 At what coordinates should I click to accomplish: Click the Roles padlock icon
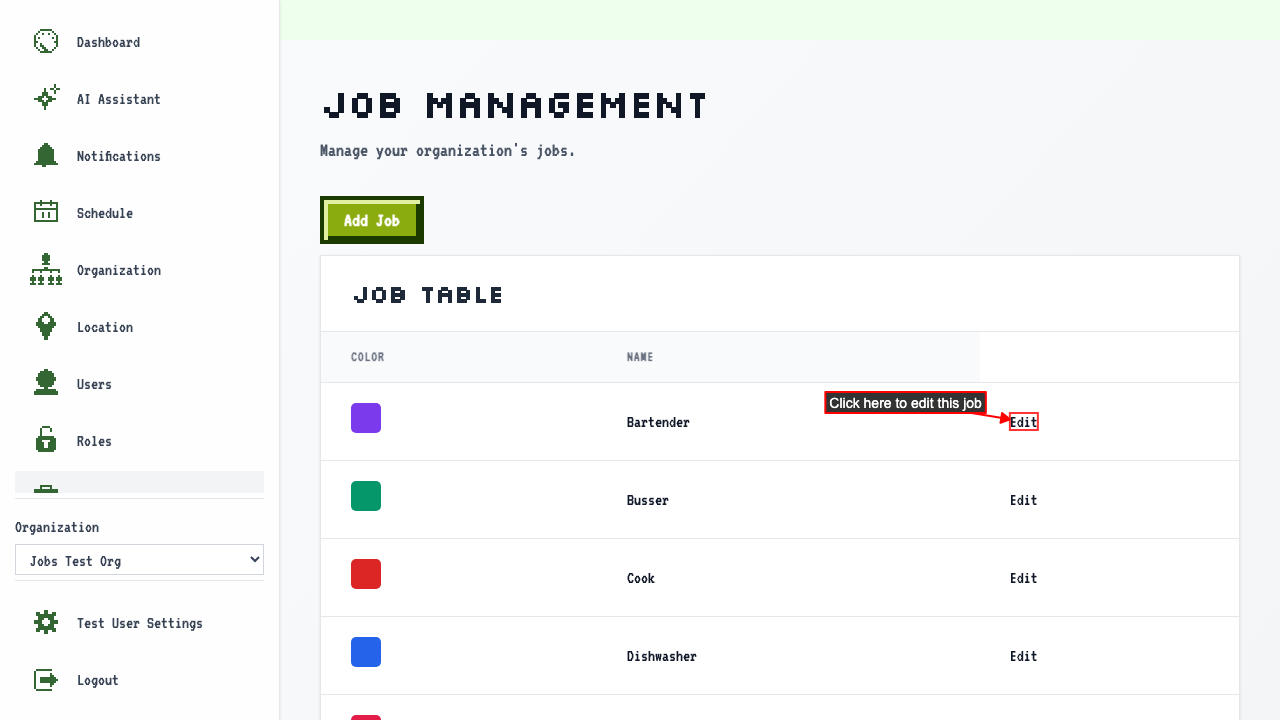point(46,441)
